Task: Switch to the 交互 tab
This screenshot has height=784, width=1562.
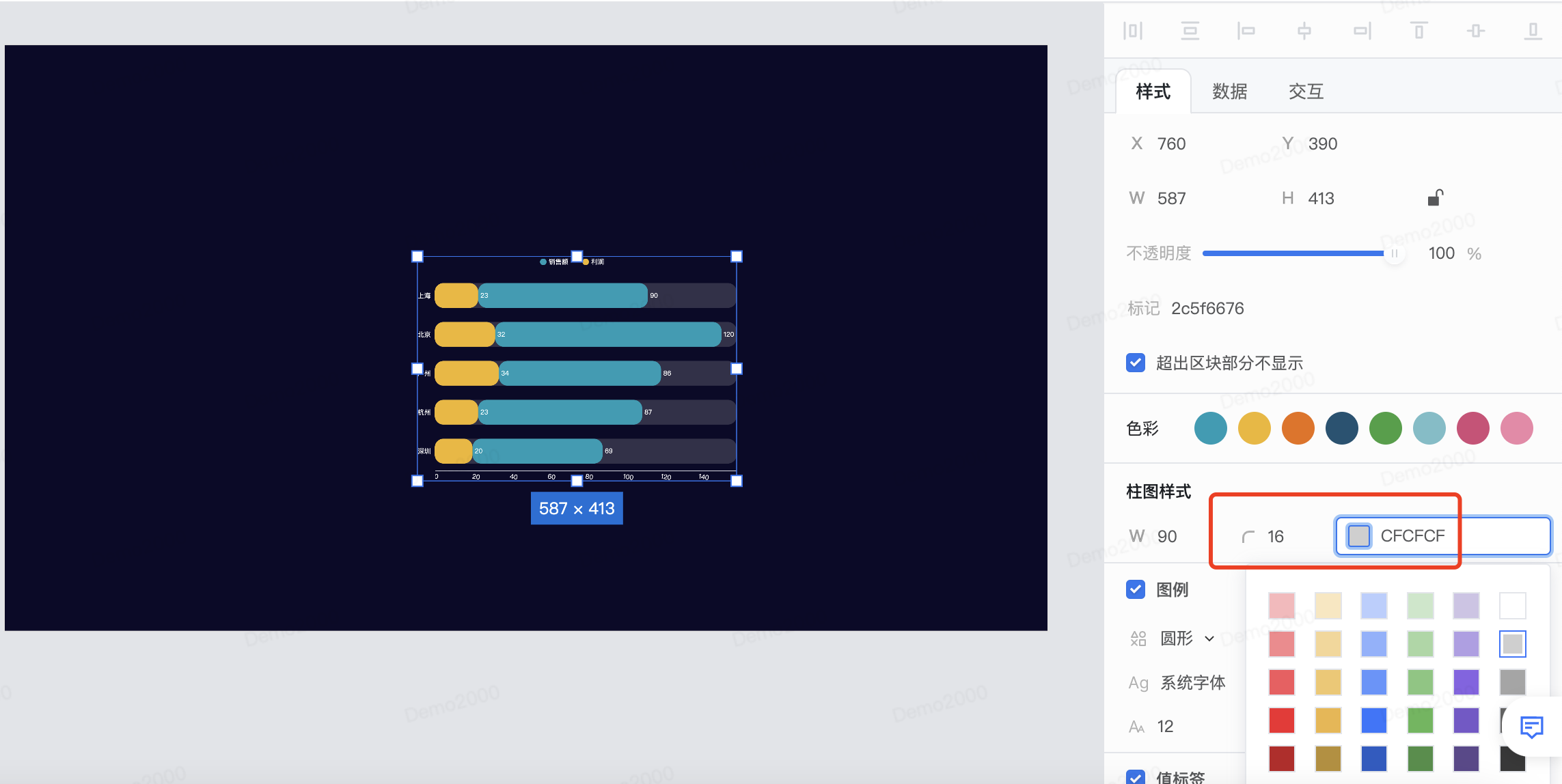Action: 1306,92
